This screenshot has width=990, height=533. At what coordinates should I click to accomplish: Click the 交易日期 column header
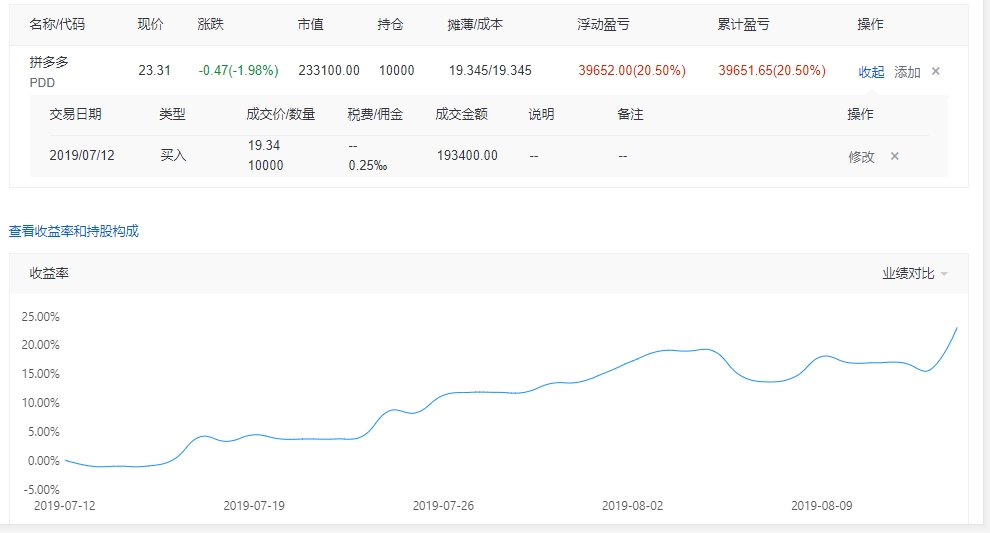tap(75, 114)
